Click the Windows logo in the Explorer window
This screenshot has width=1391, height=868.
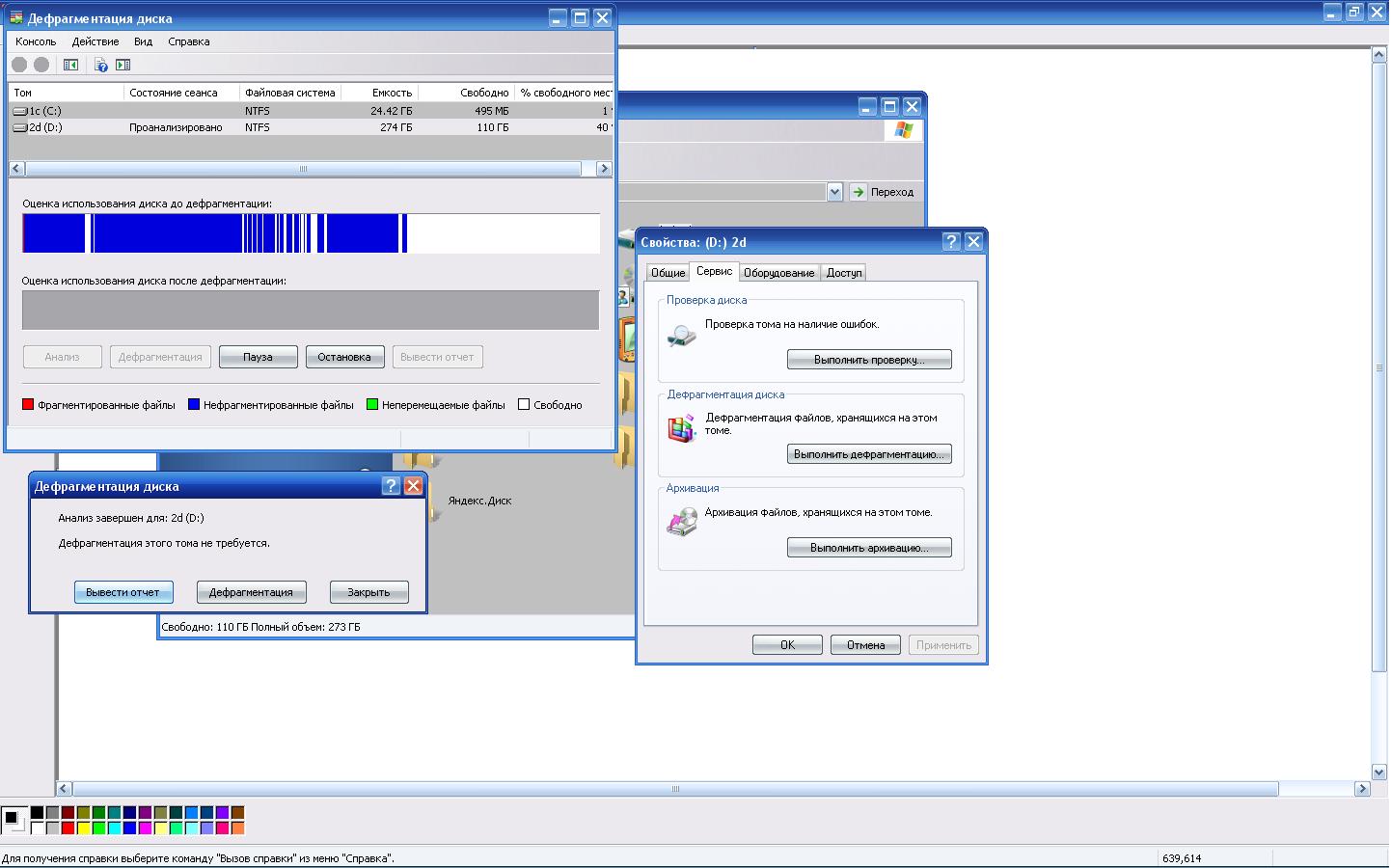(x=904, y=130)
